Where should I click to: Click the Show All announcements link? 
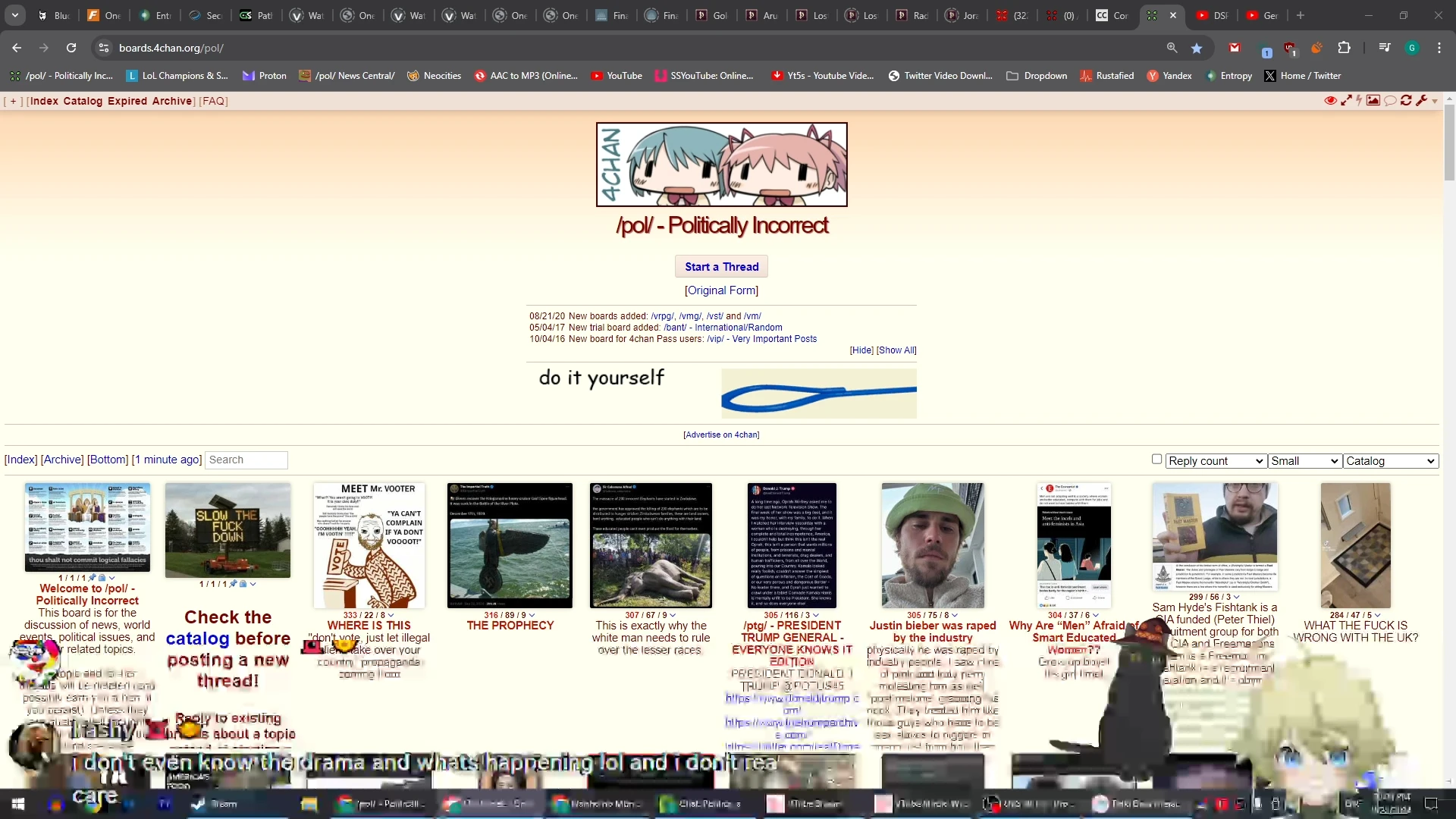896,350
